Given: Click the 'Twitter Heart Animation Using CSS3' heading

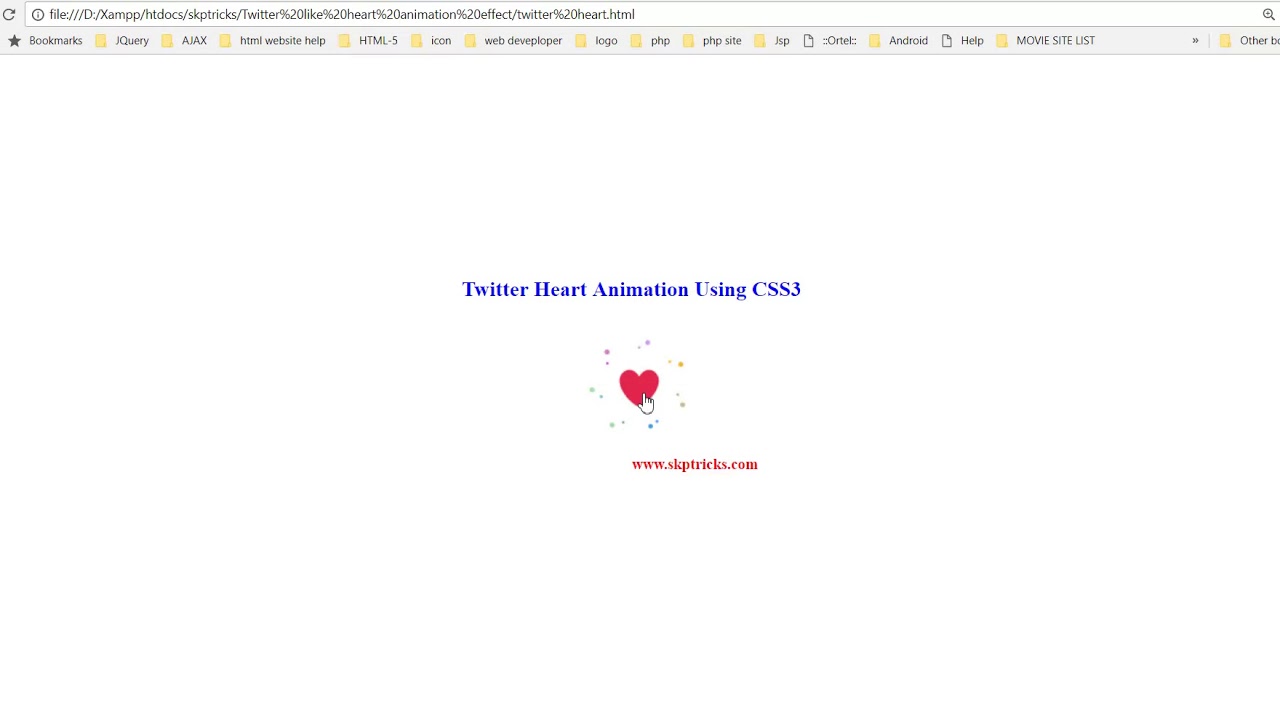Looking at the screenshot, I should tap(631, 289).
